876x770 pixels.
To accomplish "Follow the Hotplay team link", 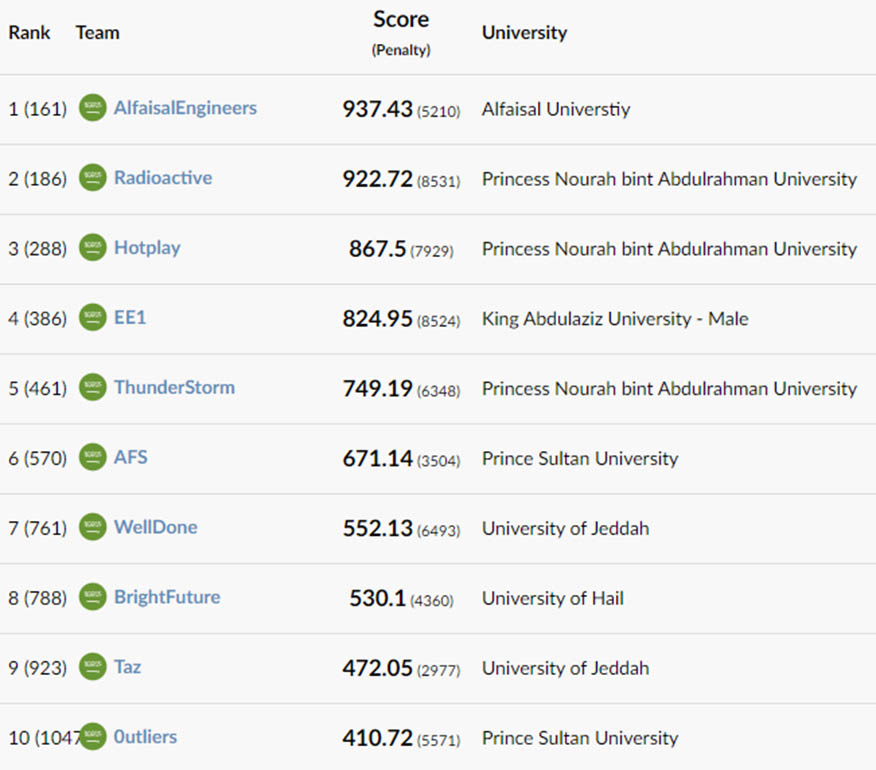I will pos(147,248).
